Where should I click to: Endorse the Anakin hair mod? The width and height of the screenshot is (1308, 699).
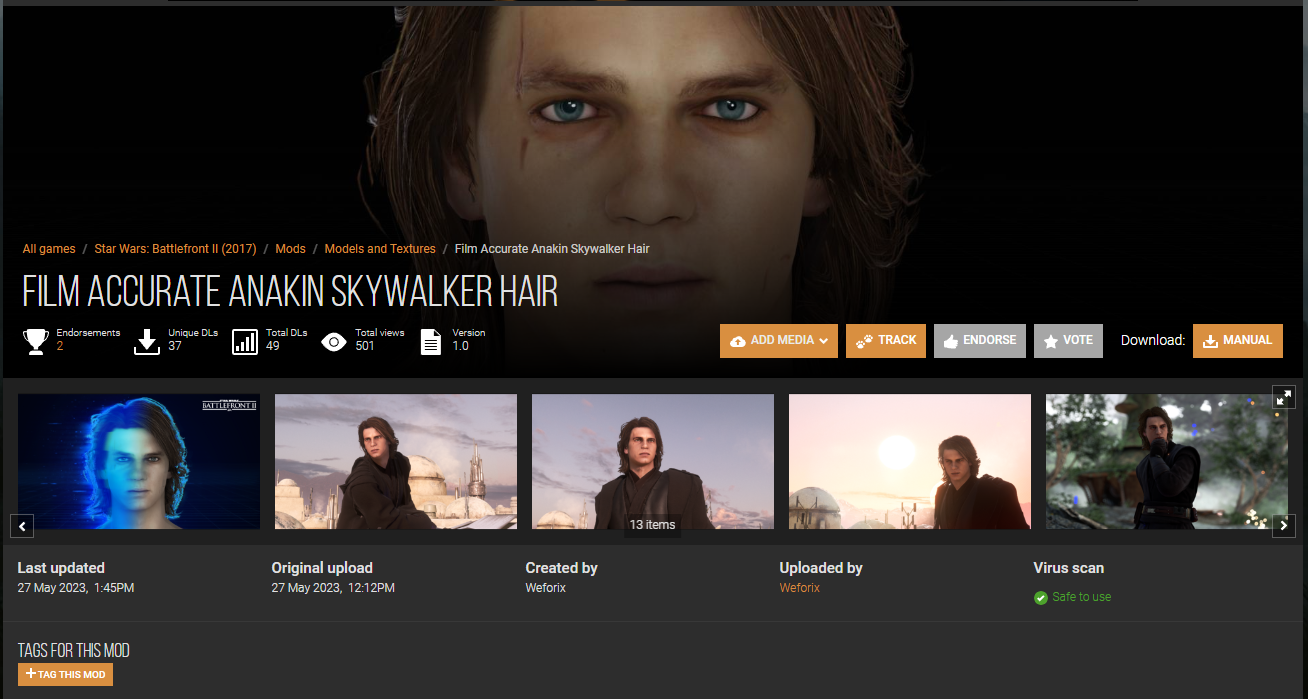pos(980,341)
